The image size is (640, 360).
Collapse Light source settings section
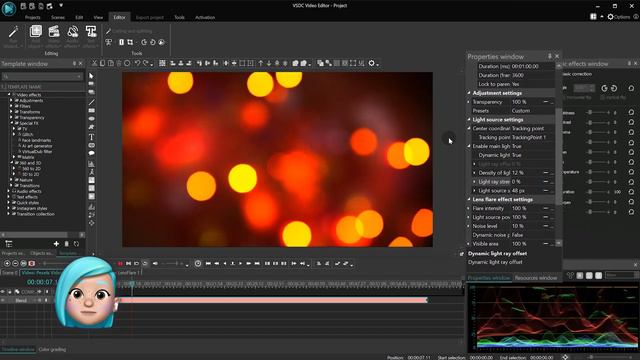469,120
